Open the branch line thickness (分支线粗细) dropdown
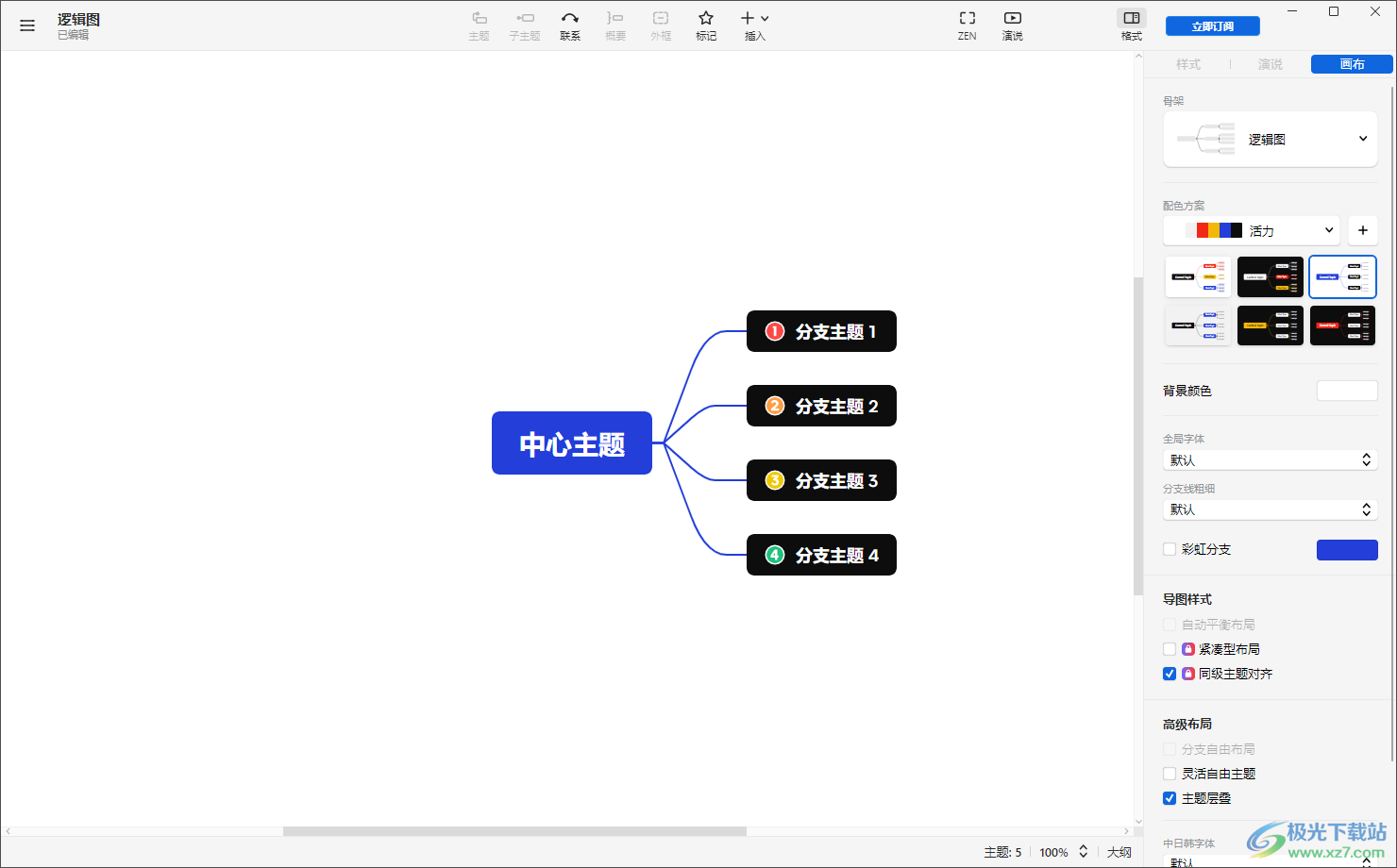 (1271, 509)
